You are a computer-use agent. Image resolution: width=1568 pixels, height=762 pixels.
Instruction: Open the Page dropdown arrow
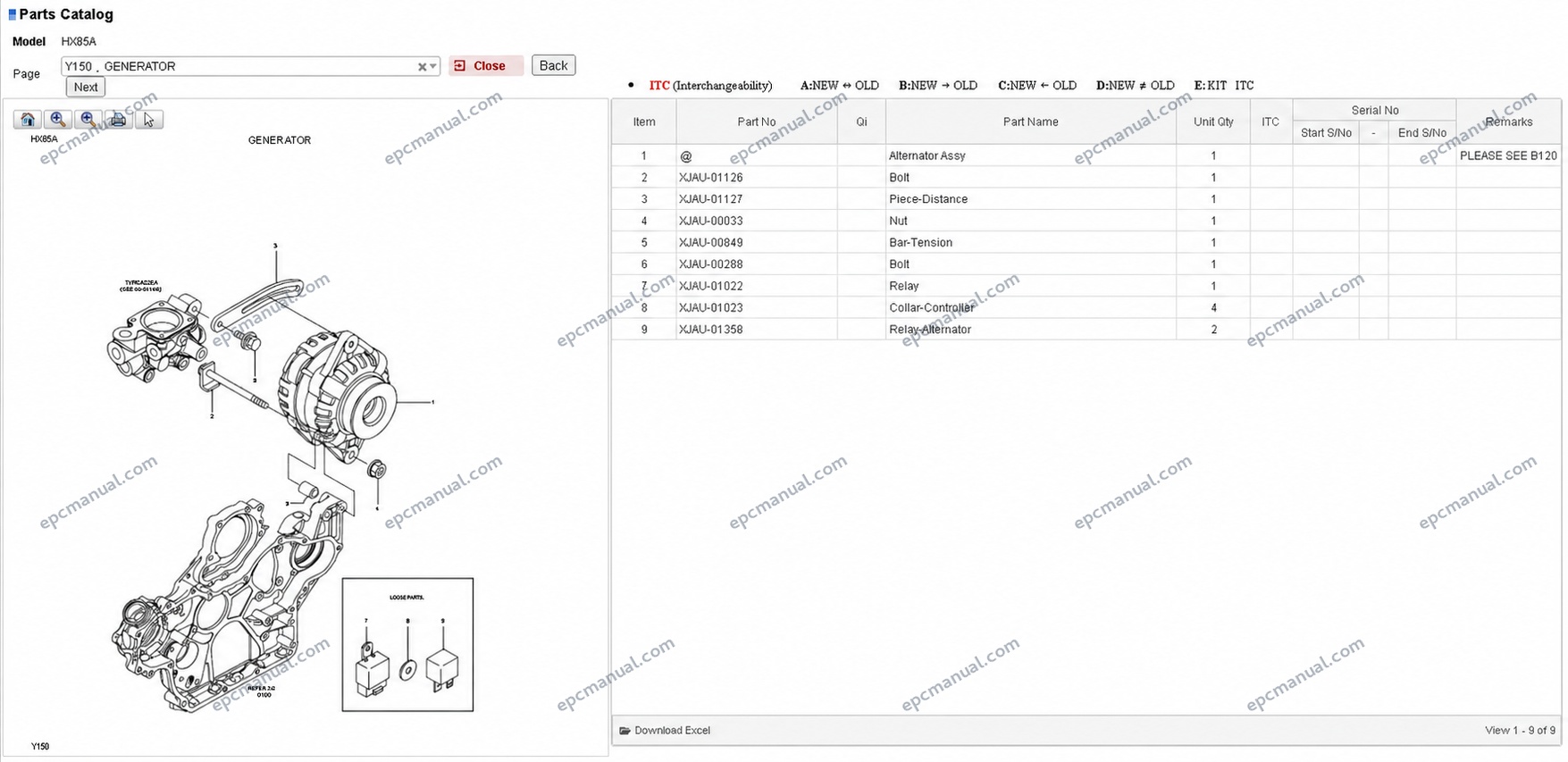pyautogui.click(x=433, y=67)
